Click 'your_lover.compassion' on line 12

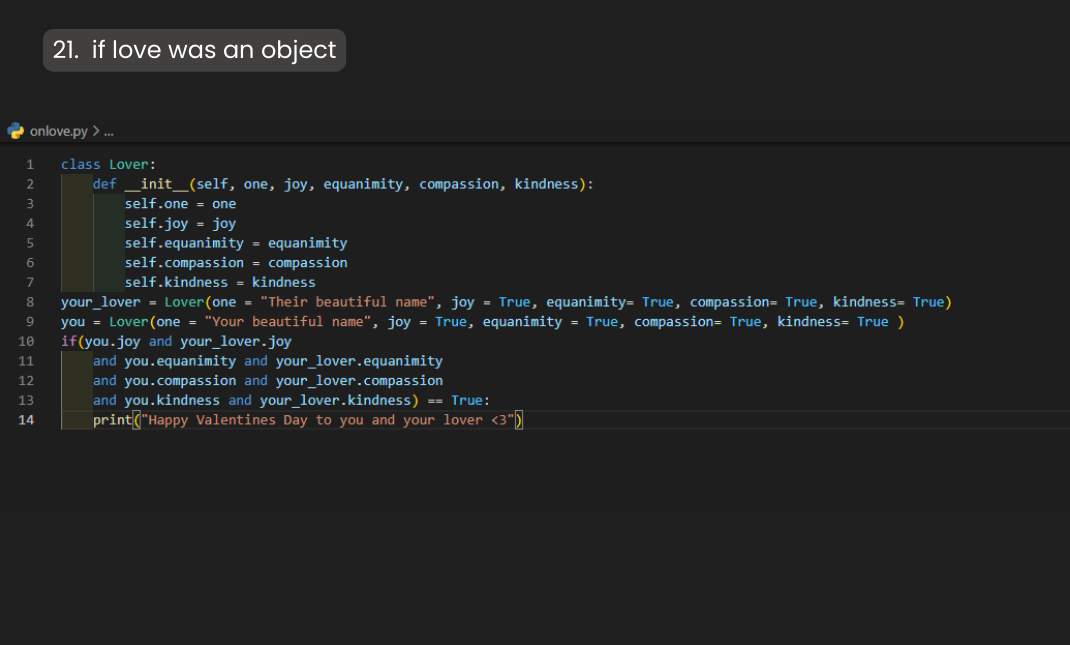tap(359, 381)
